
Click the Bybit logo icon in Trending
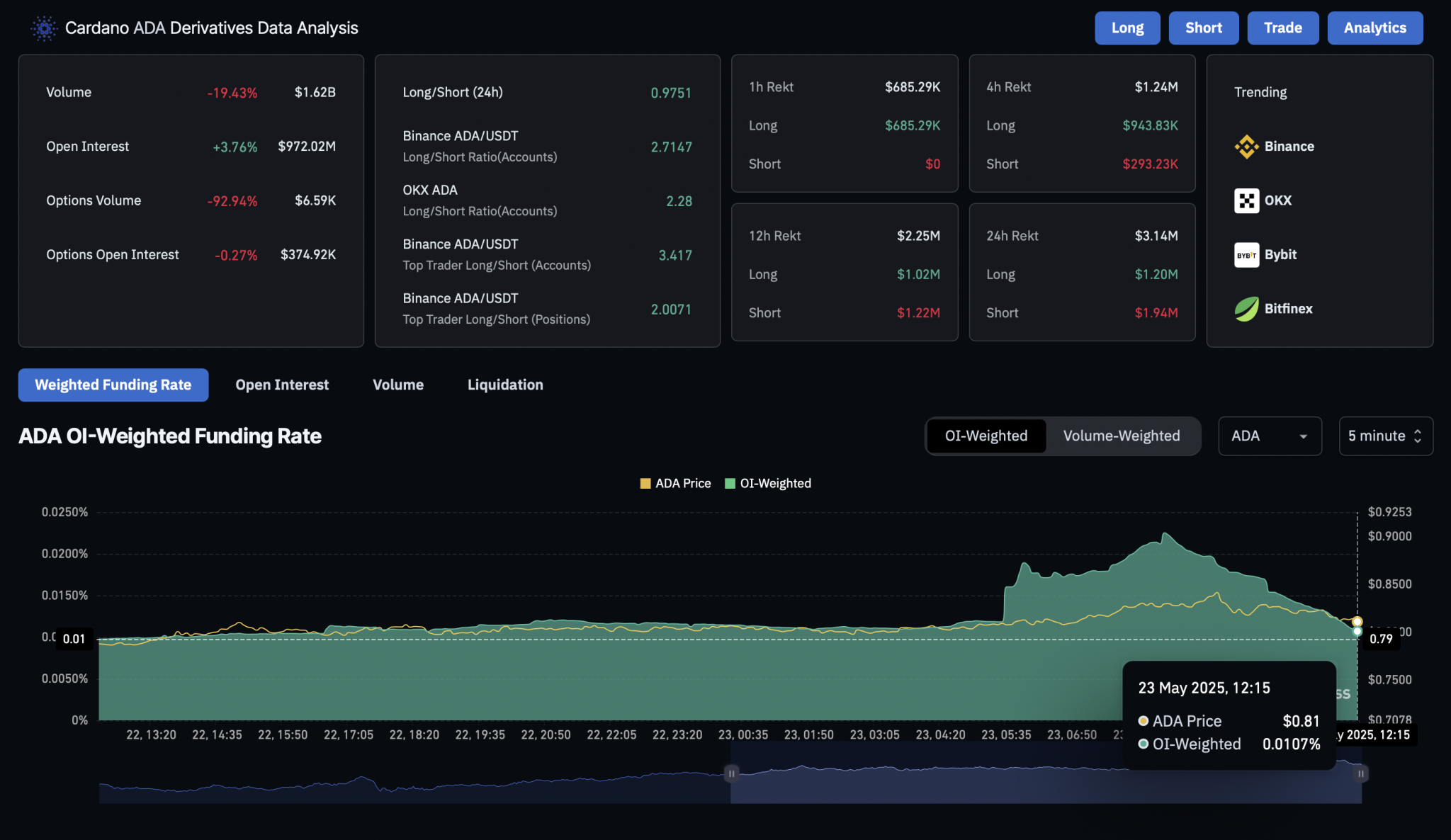1246,255
